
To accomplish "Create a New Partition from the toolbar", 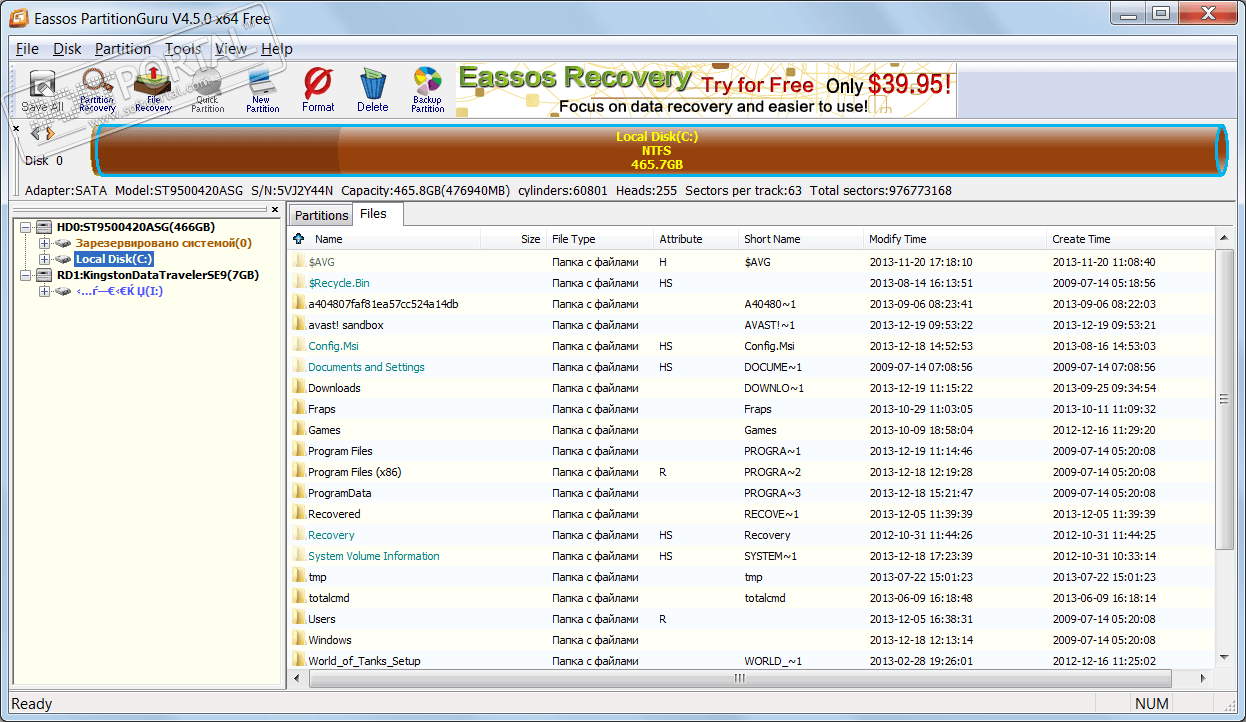I will 262,91.
